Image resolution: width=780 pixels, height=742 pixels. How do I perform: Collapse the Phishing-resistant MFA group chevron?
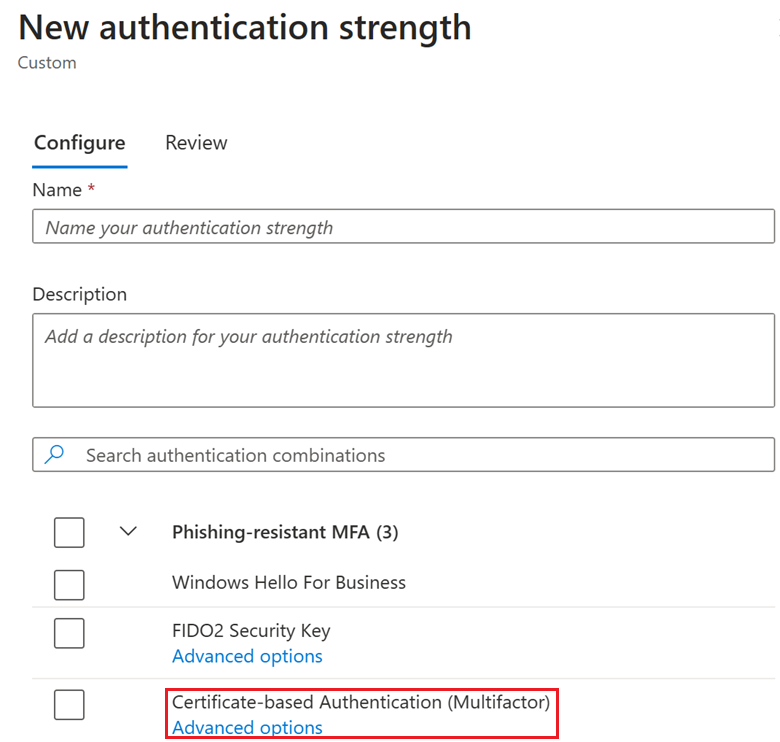(127, 532)
